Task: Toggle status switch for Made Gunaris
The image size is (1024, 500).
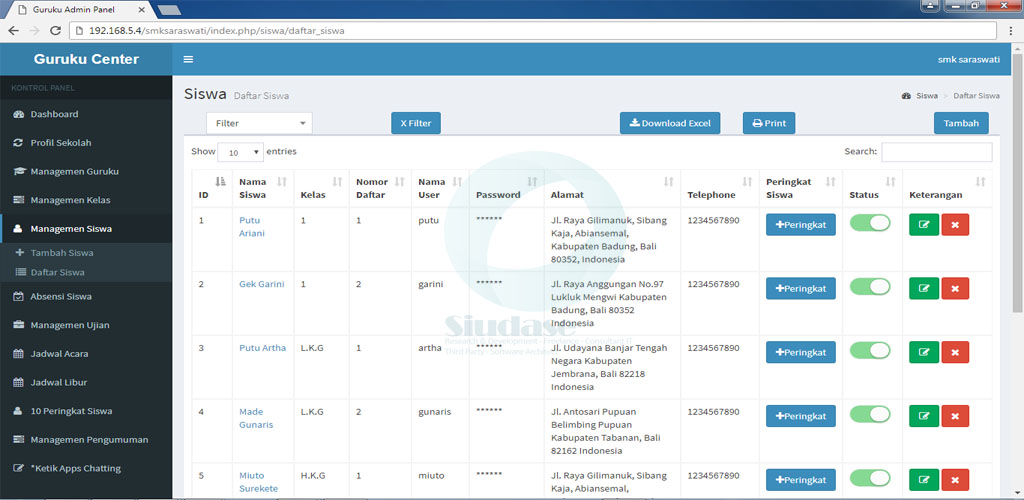Action: (869, 415)
